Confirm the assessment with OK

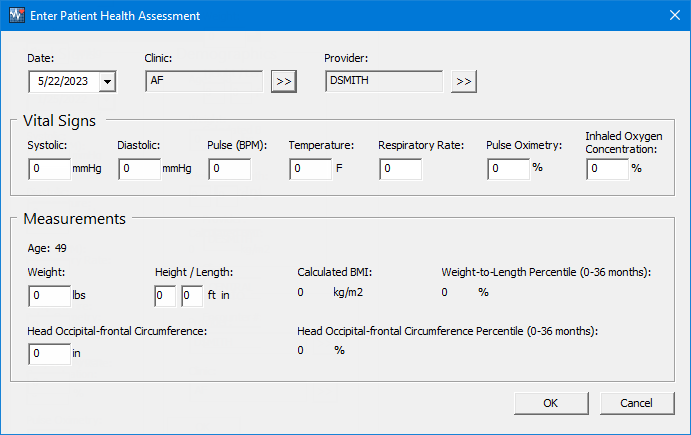(551, 403)
